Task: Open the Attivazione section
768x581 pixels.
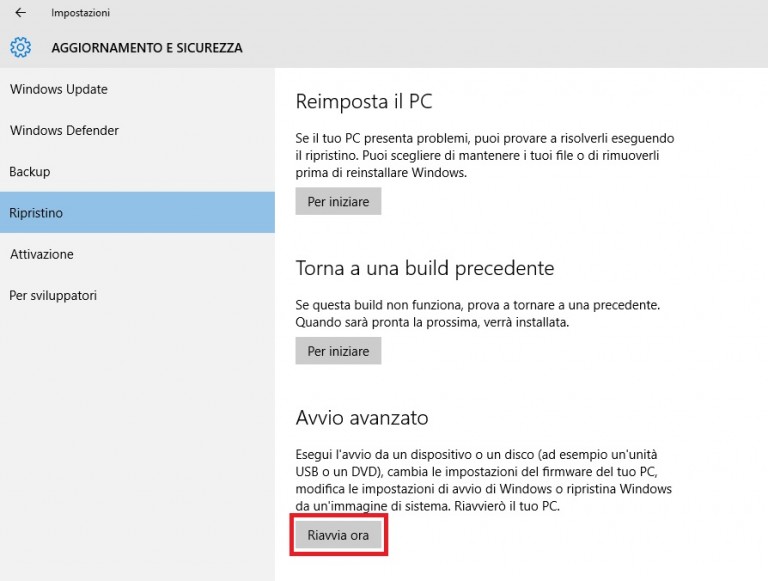Action: 41,254
